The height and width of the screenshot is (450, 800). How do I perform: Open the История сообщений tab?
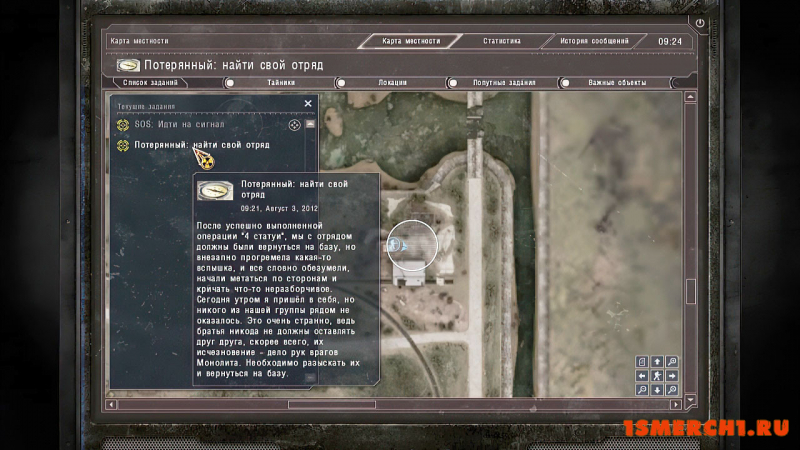point(594,41)
